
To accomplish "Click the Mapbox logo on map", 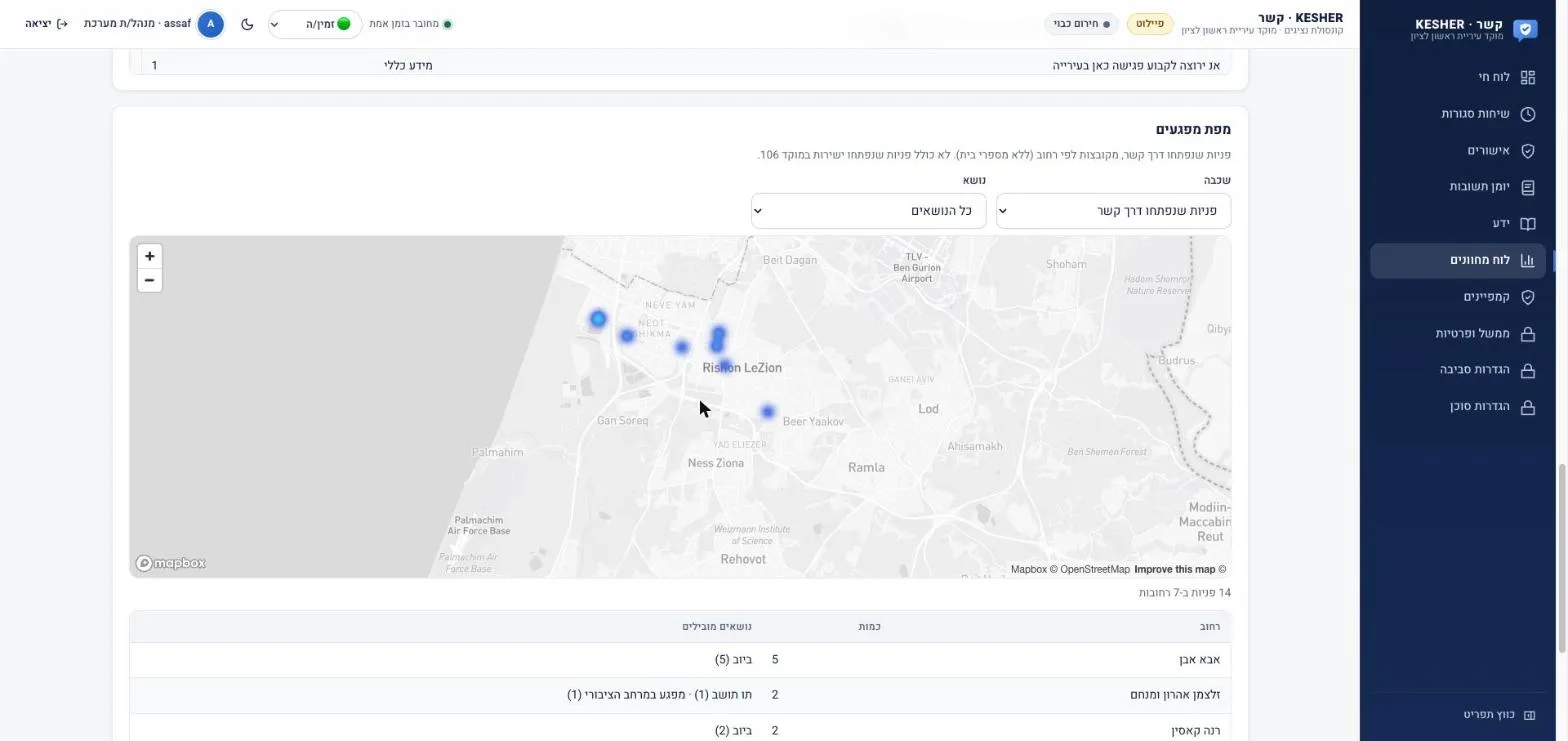I will click(x=171, y=563).
